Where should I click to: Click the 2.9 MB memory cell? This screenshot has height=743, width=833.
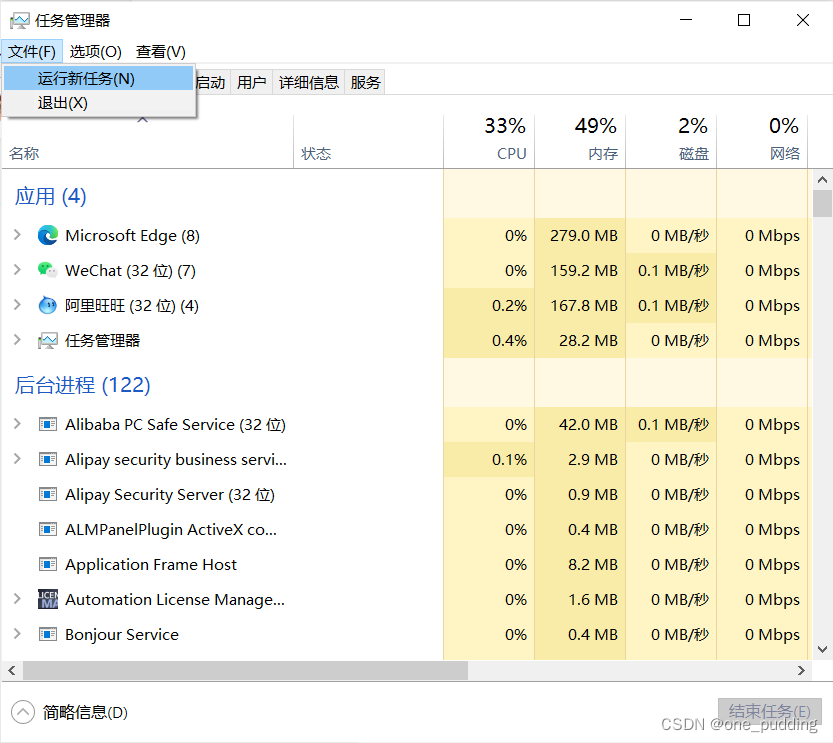[580, 459]
